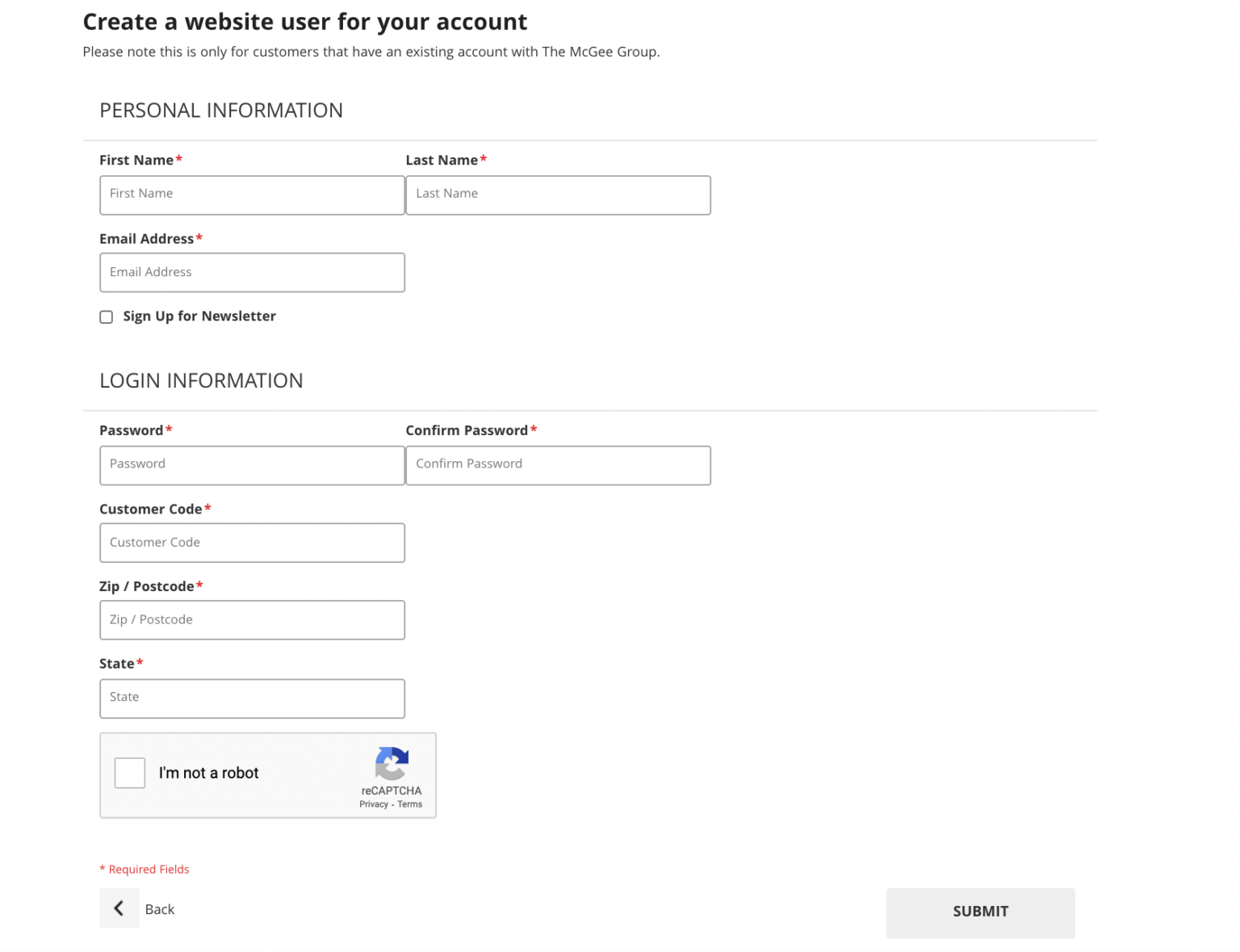The image size is (1240, 952).
Task: Click the back chevron arrow icon
Action: point(119,908)
